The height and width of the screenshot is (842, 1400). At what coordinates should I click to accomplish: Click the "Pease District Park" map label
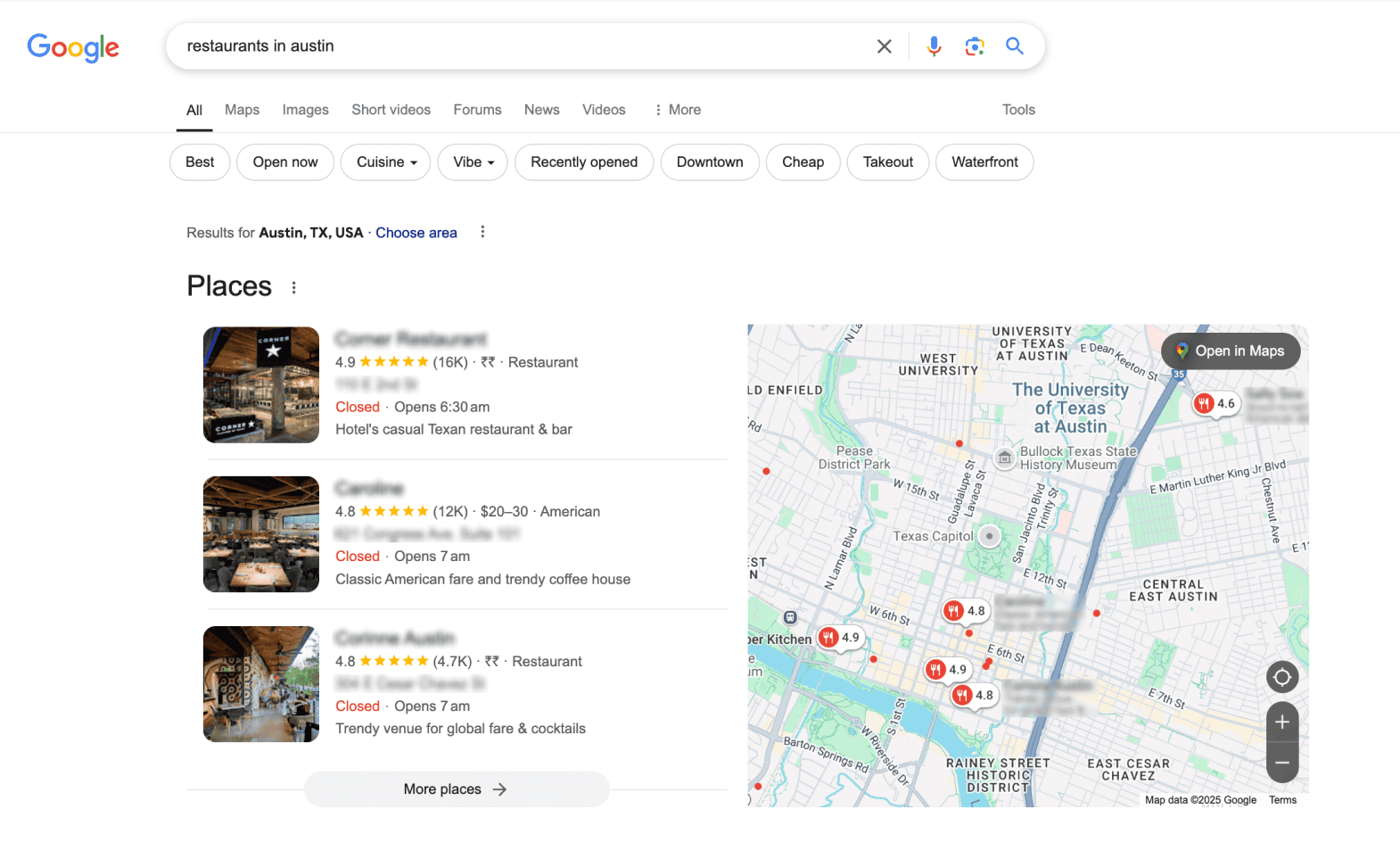[854, 458]
